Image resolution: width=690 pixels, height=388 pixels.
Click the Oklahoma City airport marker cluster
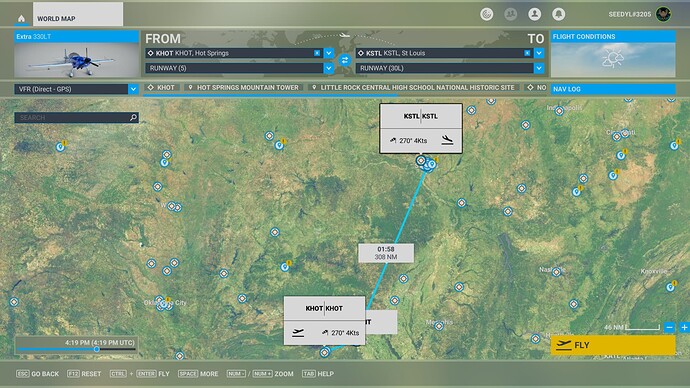tap(163, 304)
